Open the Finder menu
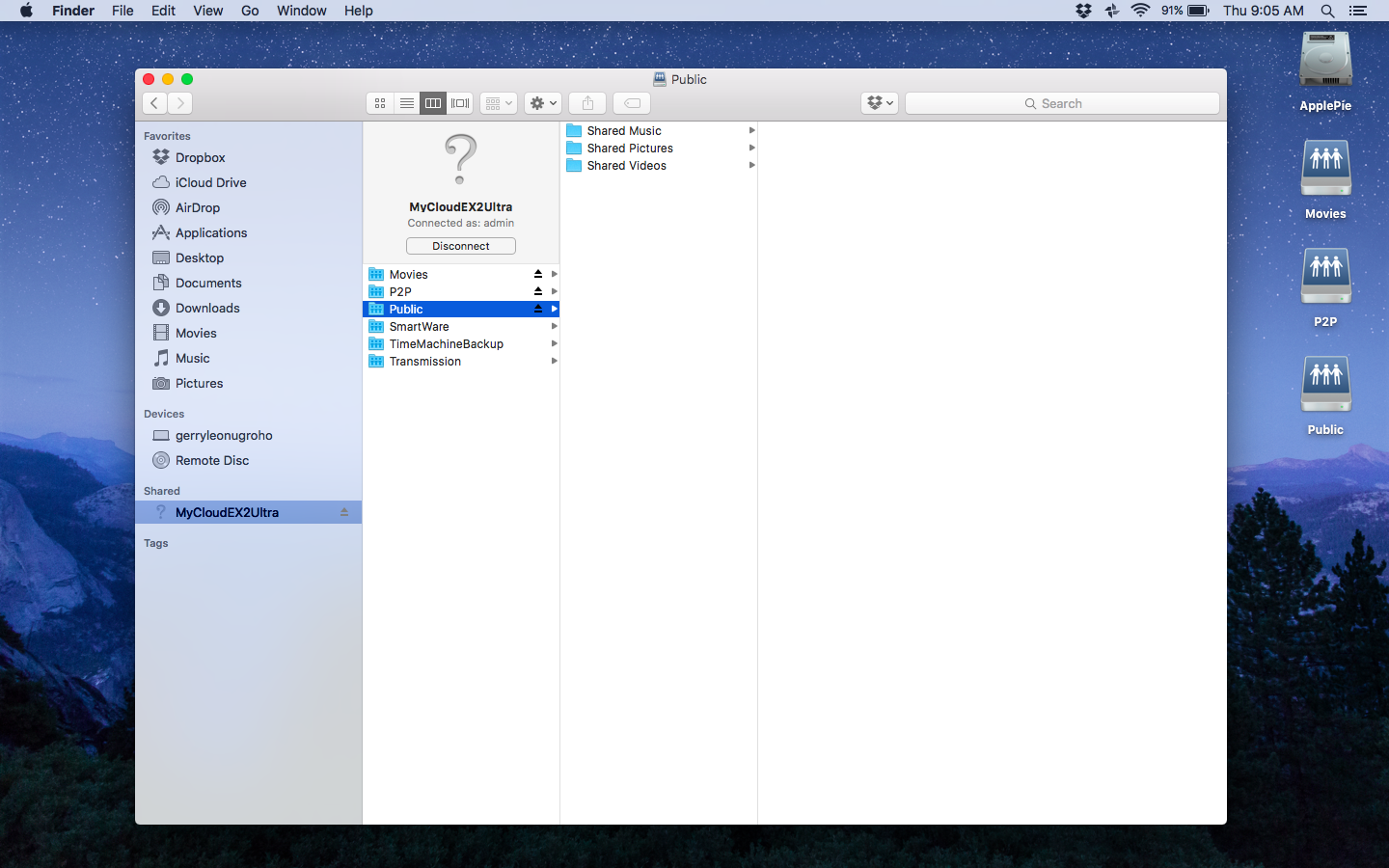 73,11
